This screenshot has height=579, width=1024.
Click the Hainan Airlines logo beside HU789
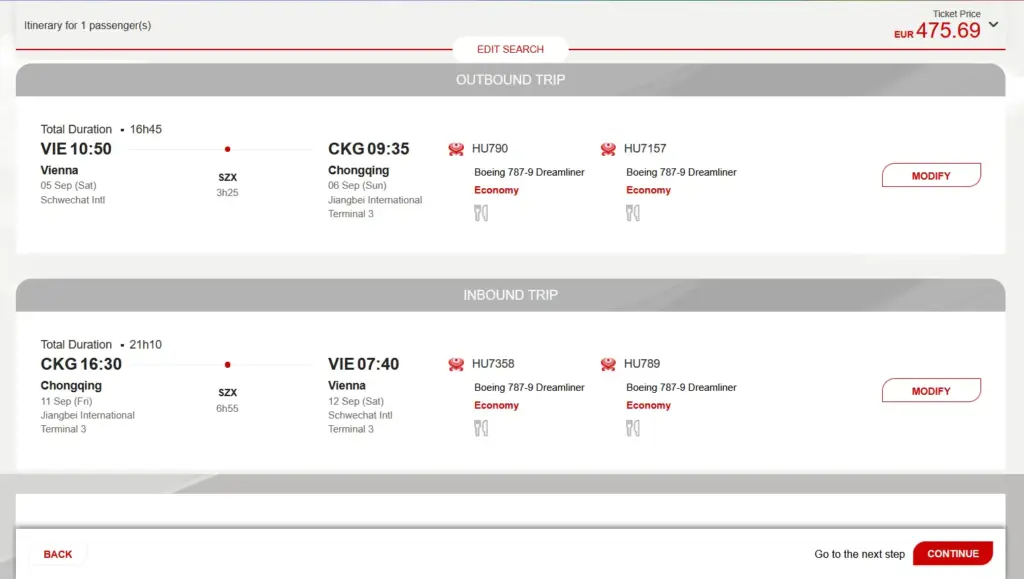608,364
